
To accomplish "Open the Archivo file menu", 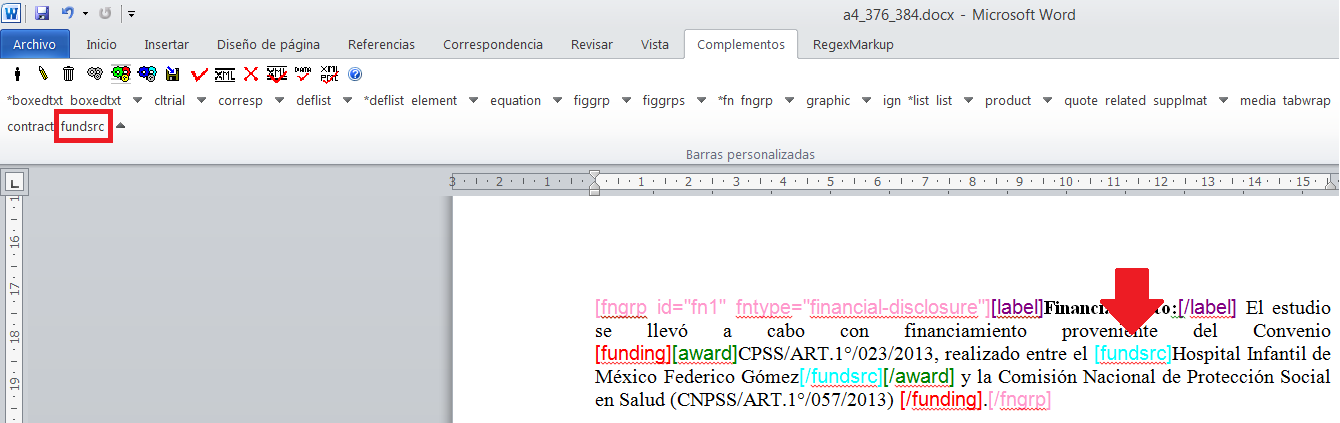I will pos(35,45).
